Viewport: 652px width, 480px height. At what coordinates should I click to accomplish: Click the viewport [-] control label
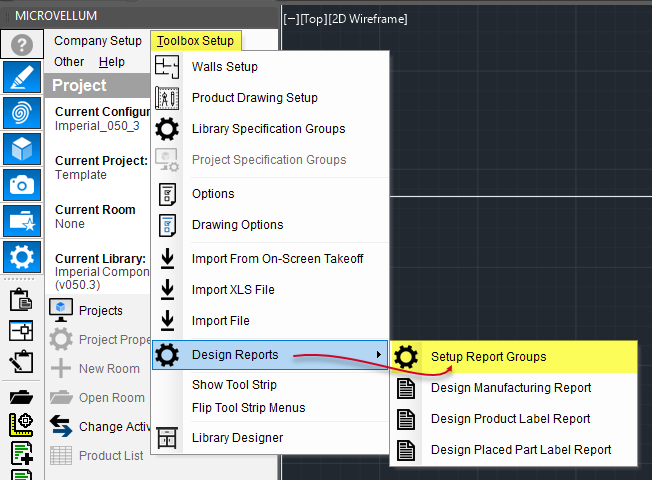[x=291, y=19]
